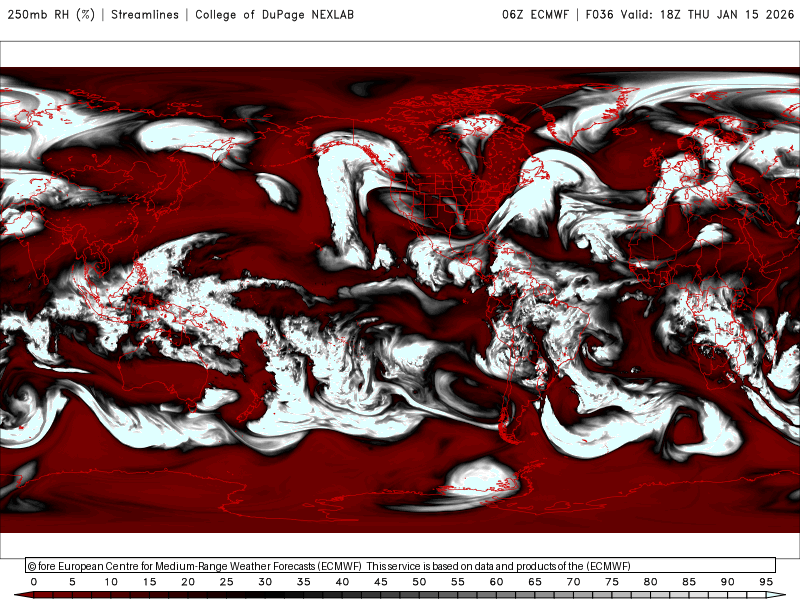Screen dimensions: 800x600
Task: Click the '250mb RH (%)' title text
Action: click(x=51, y=14)
